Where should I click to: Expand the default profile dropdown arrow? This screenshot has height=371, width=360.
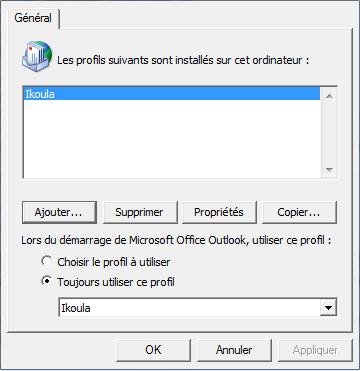(x=328, y=307)
